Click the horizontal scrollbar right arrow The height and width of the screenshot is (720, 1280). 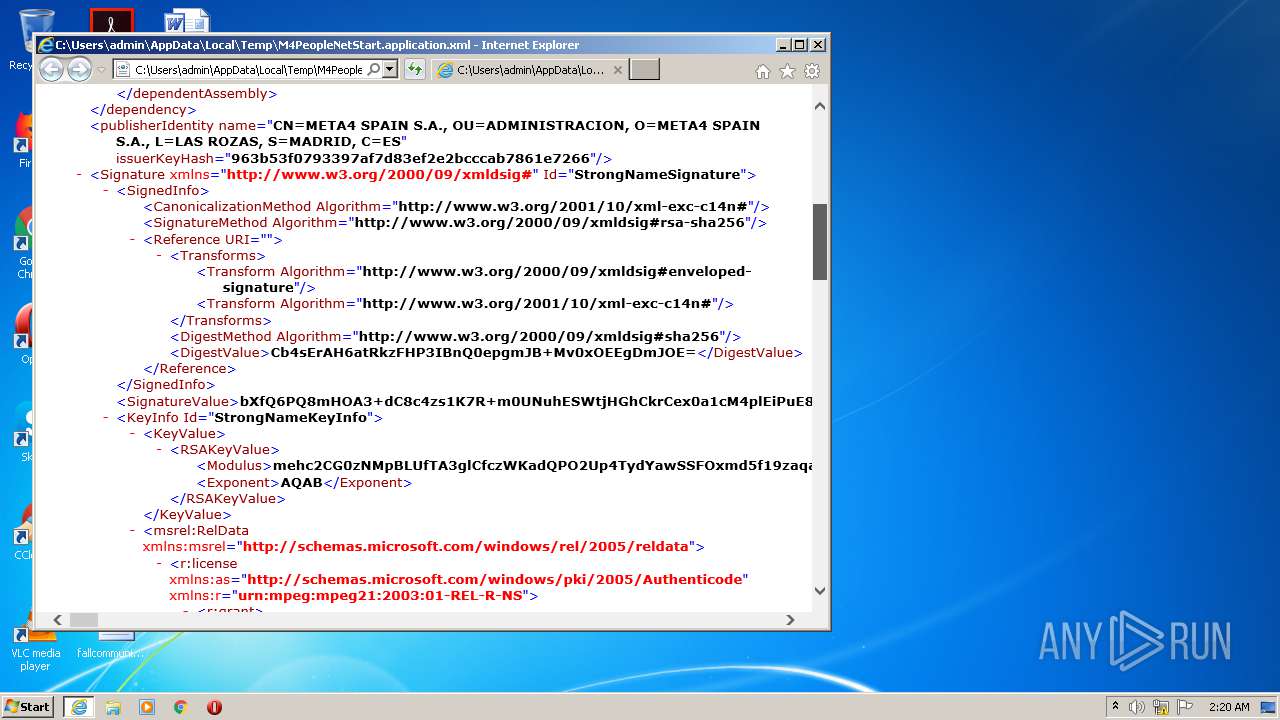(790, 620)
